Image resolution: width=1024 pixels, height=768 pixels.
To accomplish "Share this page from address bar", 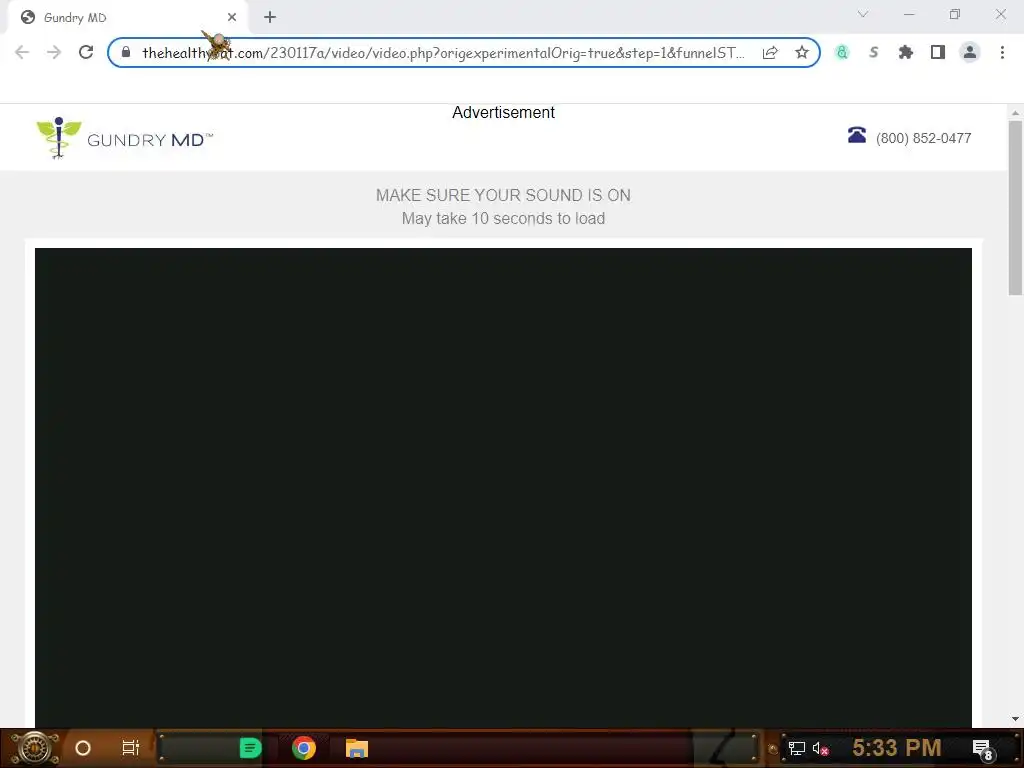I will click(x=770, y=52).
